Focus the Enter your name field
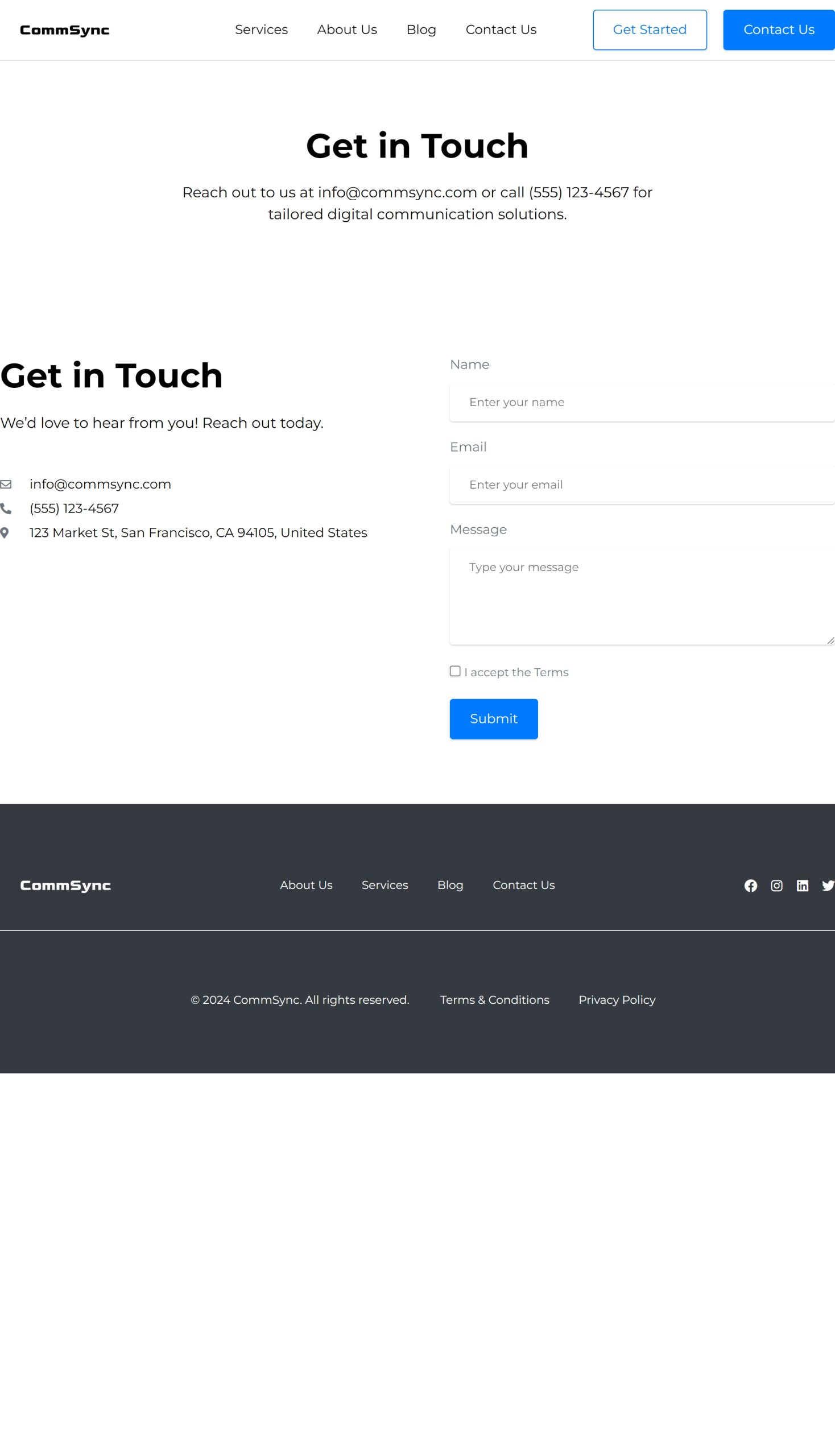 [x=641, y=402]
